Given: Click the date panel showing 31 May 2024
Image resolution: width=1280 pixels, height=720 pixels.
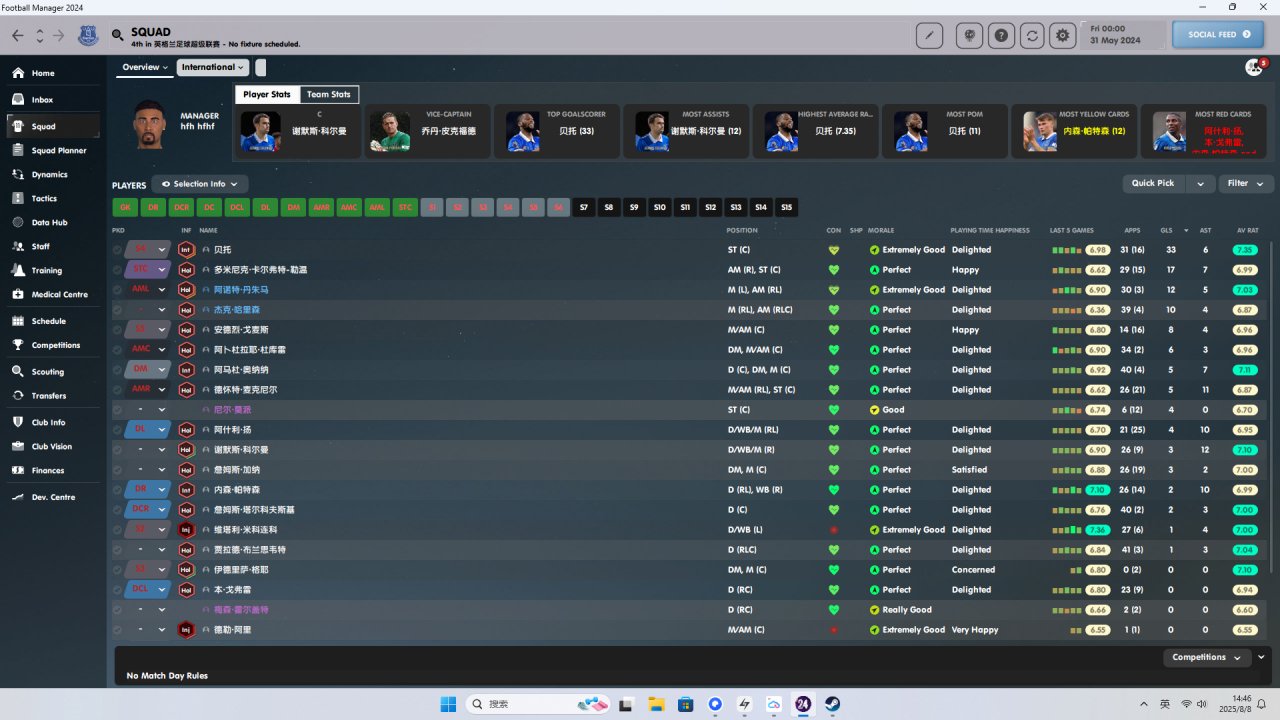Looking at the screenshot, I should pyautogui.click(x=1123, y=35).
